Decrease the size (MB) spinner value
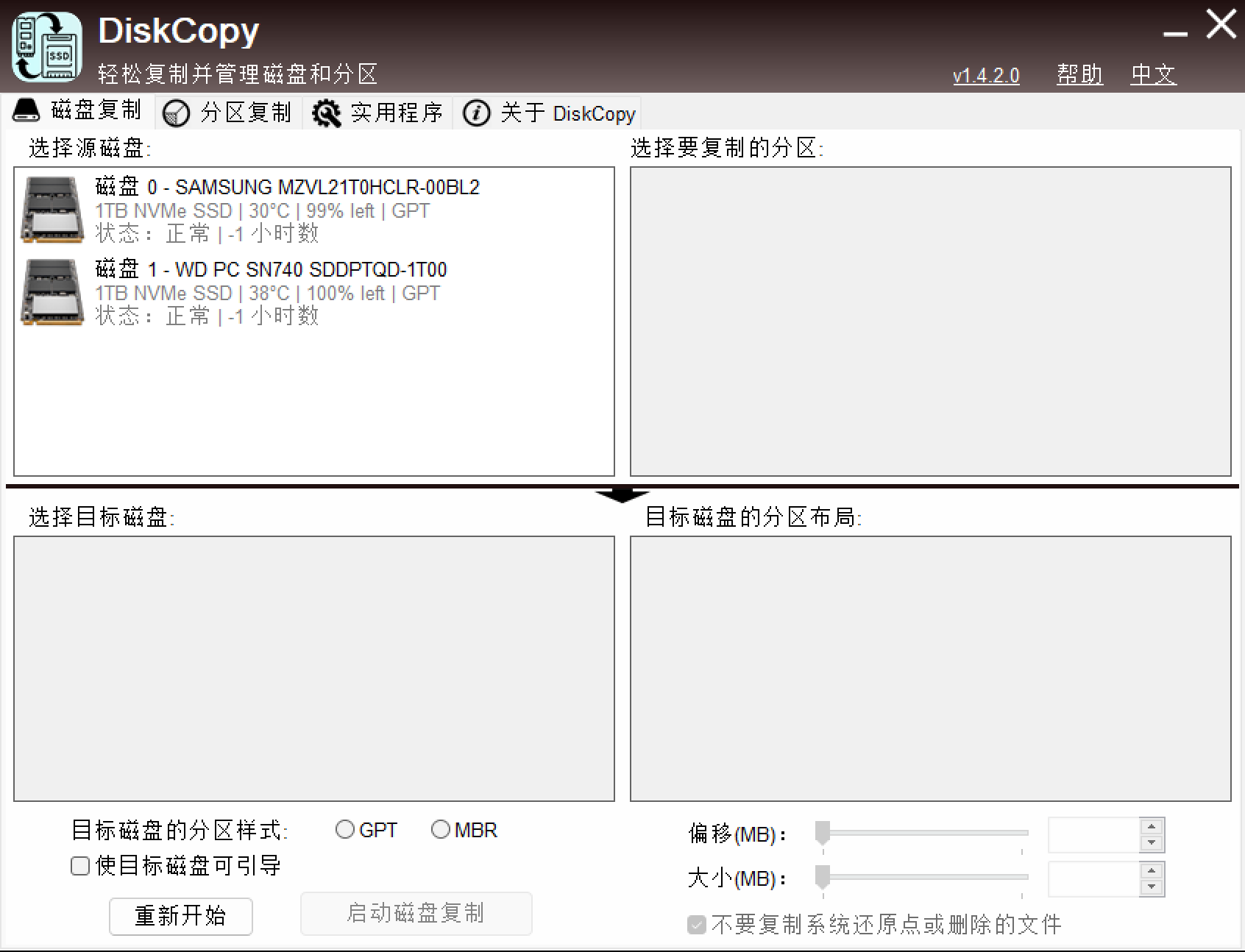This screenshot has width=1245, height=952. [1151, 887]
